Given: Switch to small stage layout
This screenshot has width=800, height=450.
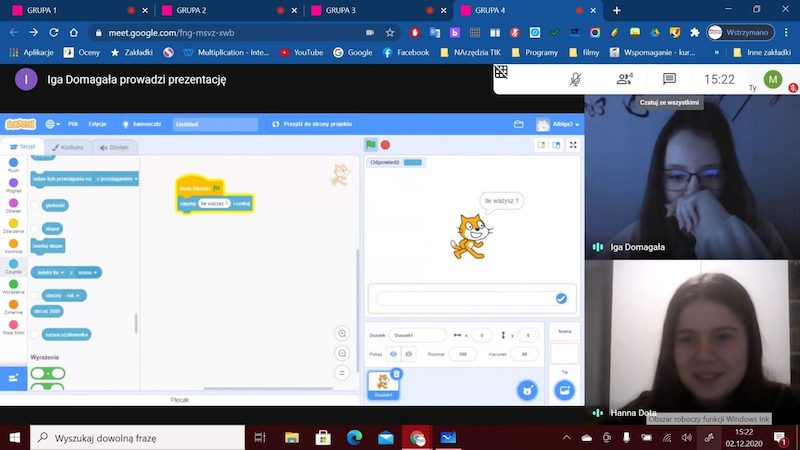Looking at the screenshot, I should pyautogui.click(x=541, y=145).
